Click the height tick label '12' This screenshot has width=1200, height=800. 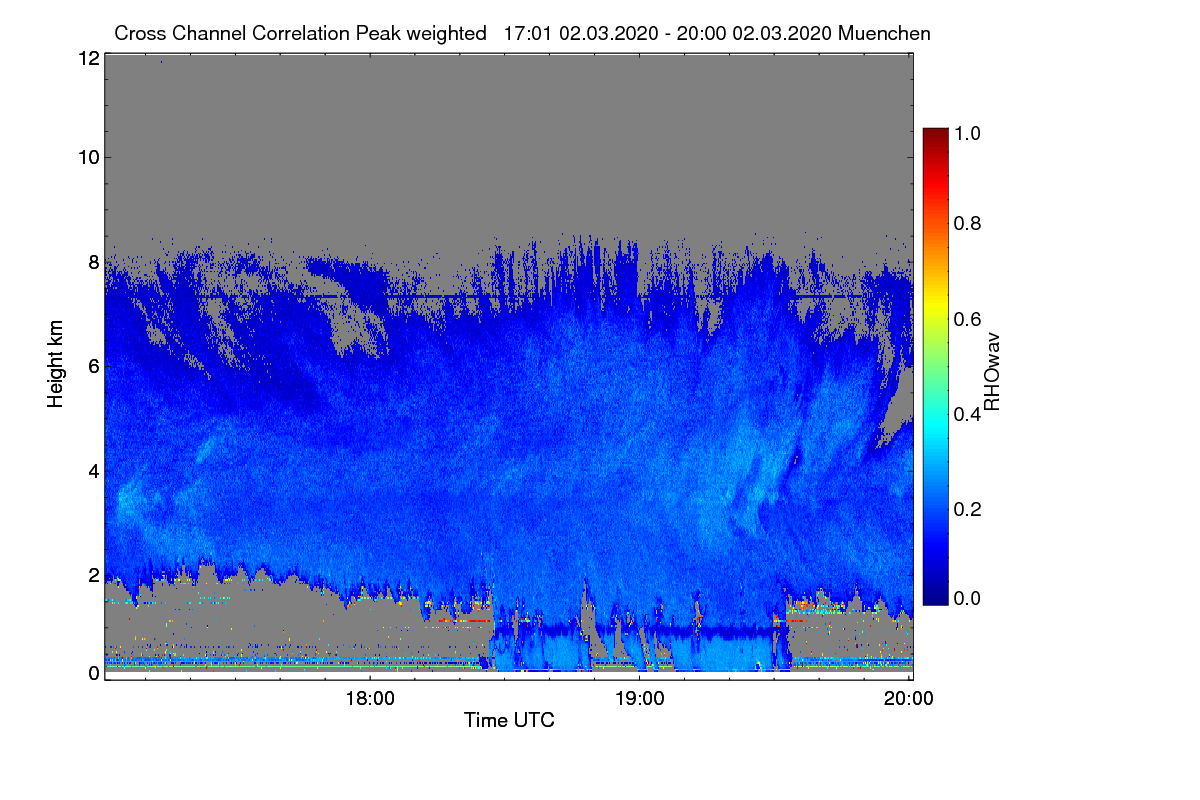tap(87, 58)
